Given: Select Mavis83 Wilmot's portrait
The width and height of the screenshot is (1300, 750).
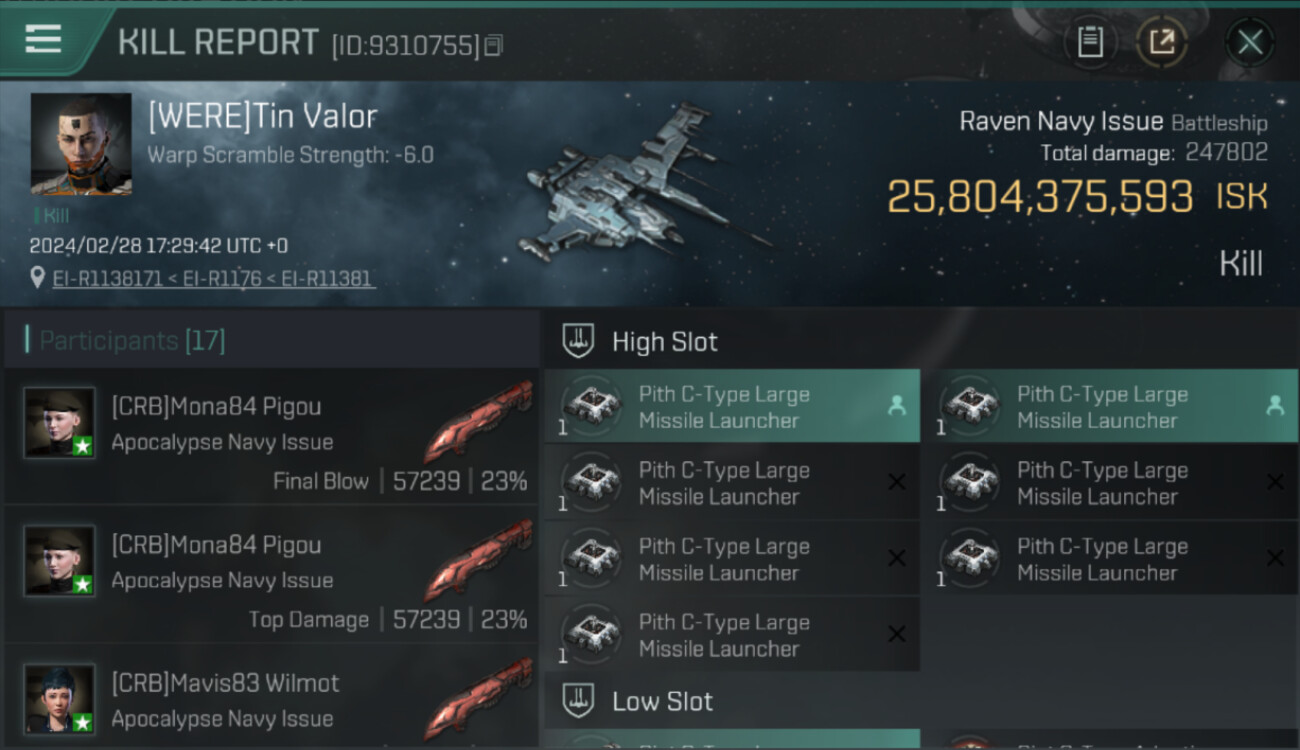Looking at the screenshot, I should (60, 698).
